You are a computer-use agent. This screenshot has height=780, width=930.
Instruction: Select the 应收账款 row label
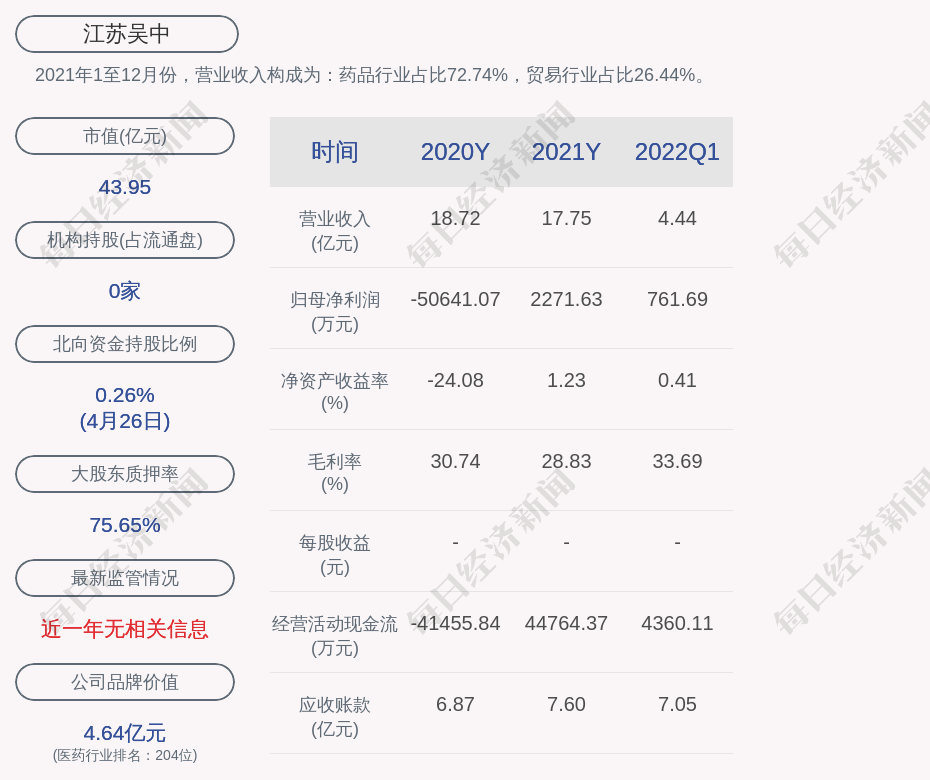[x=335, y=716]
